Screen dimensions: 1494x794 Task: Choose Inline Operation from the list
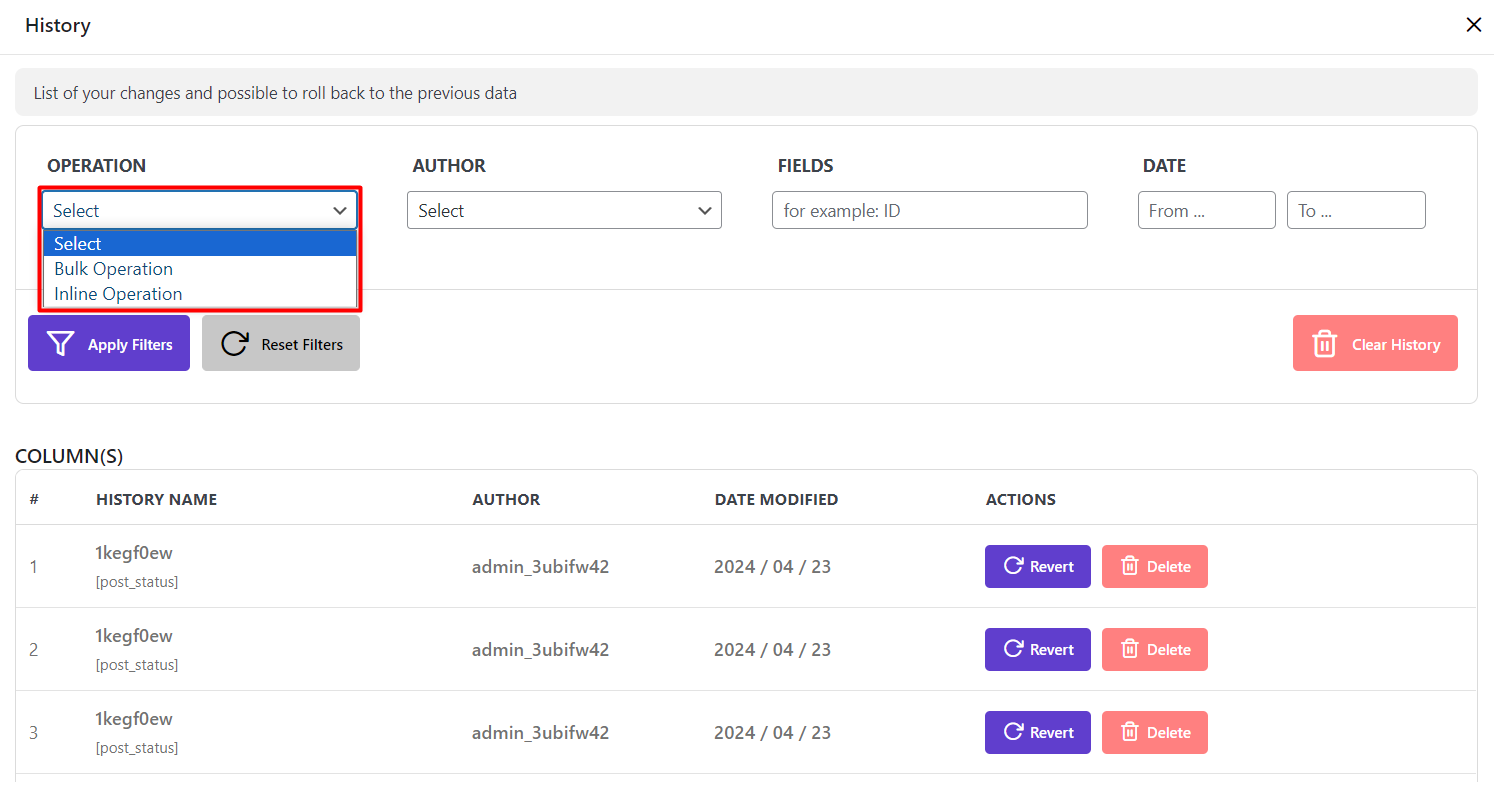(x=118, y=294)
